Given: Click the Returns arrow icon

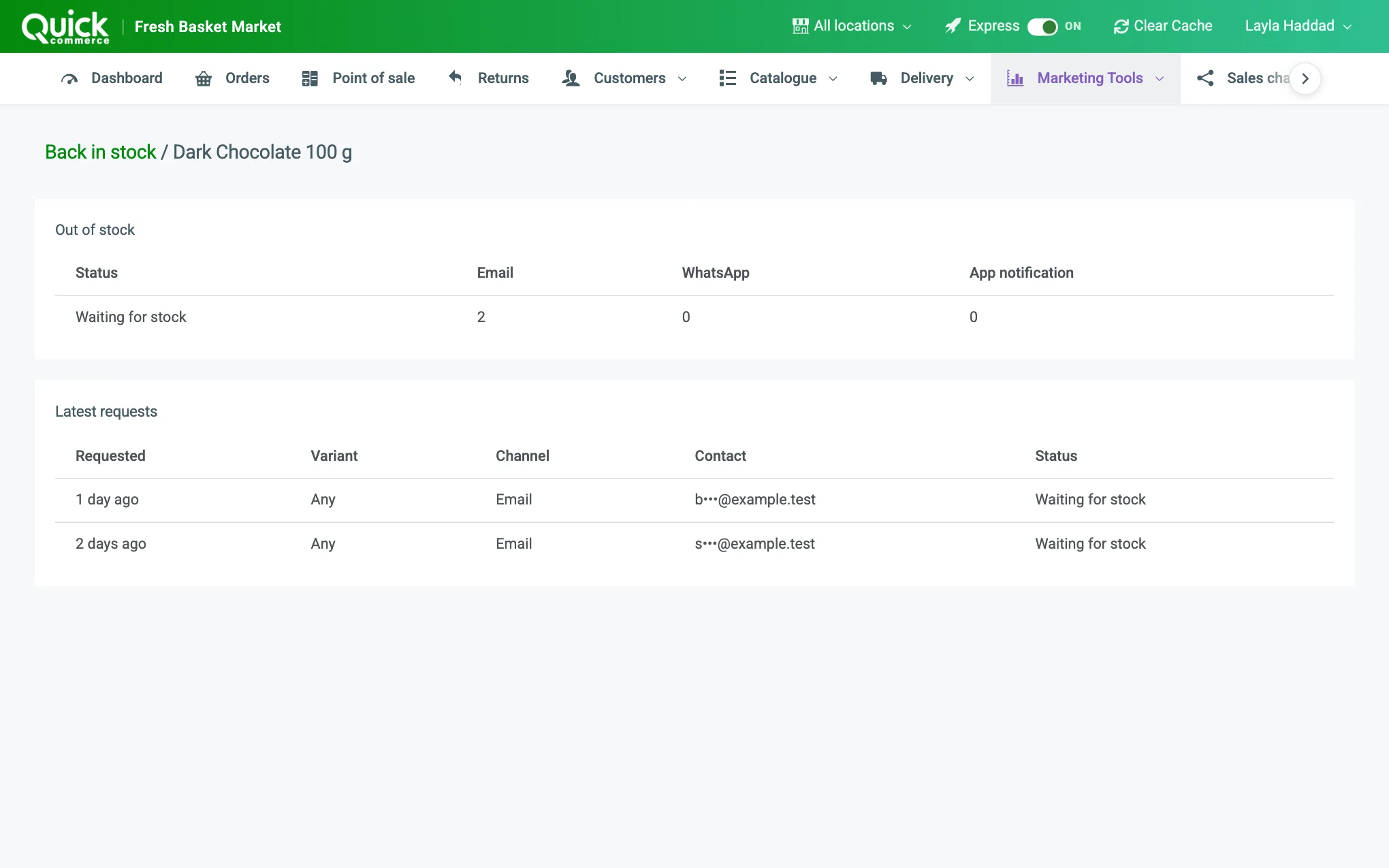Looking at the screenshot, I should click(456, 78).
